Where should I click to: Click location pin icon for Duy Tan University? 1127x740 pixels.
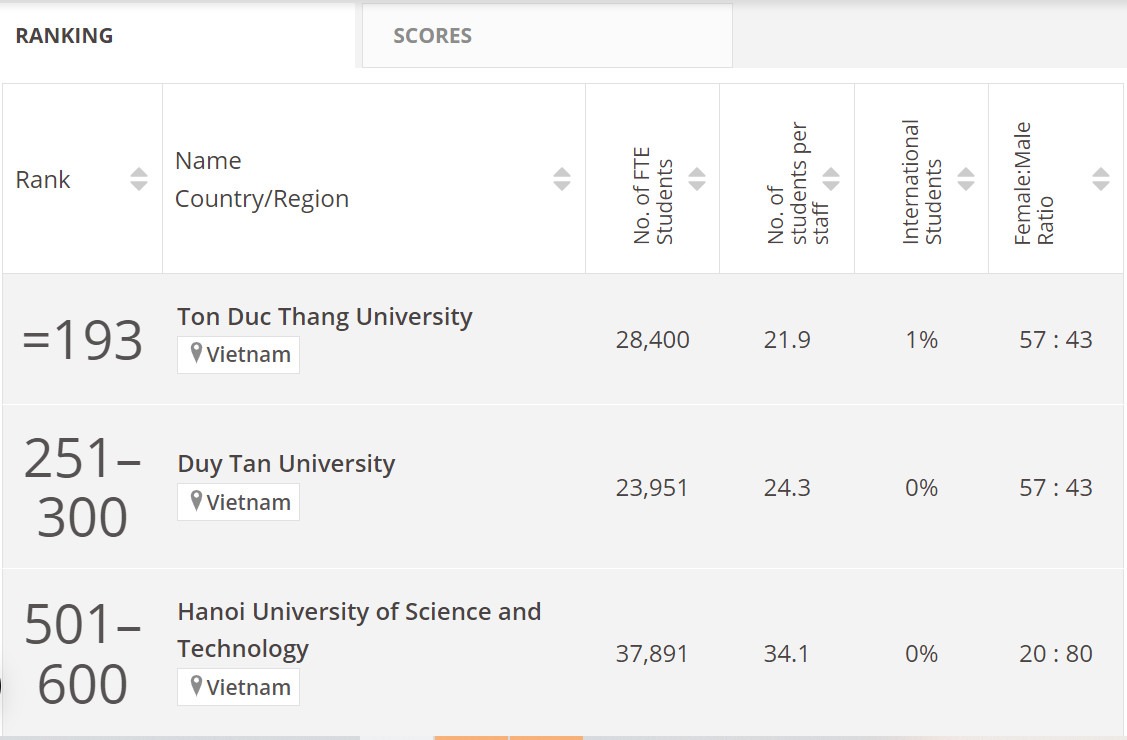tap(196, 502)
